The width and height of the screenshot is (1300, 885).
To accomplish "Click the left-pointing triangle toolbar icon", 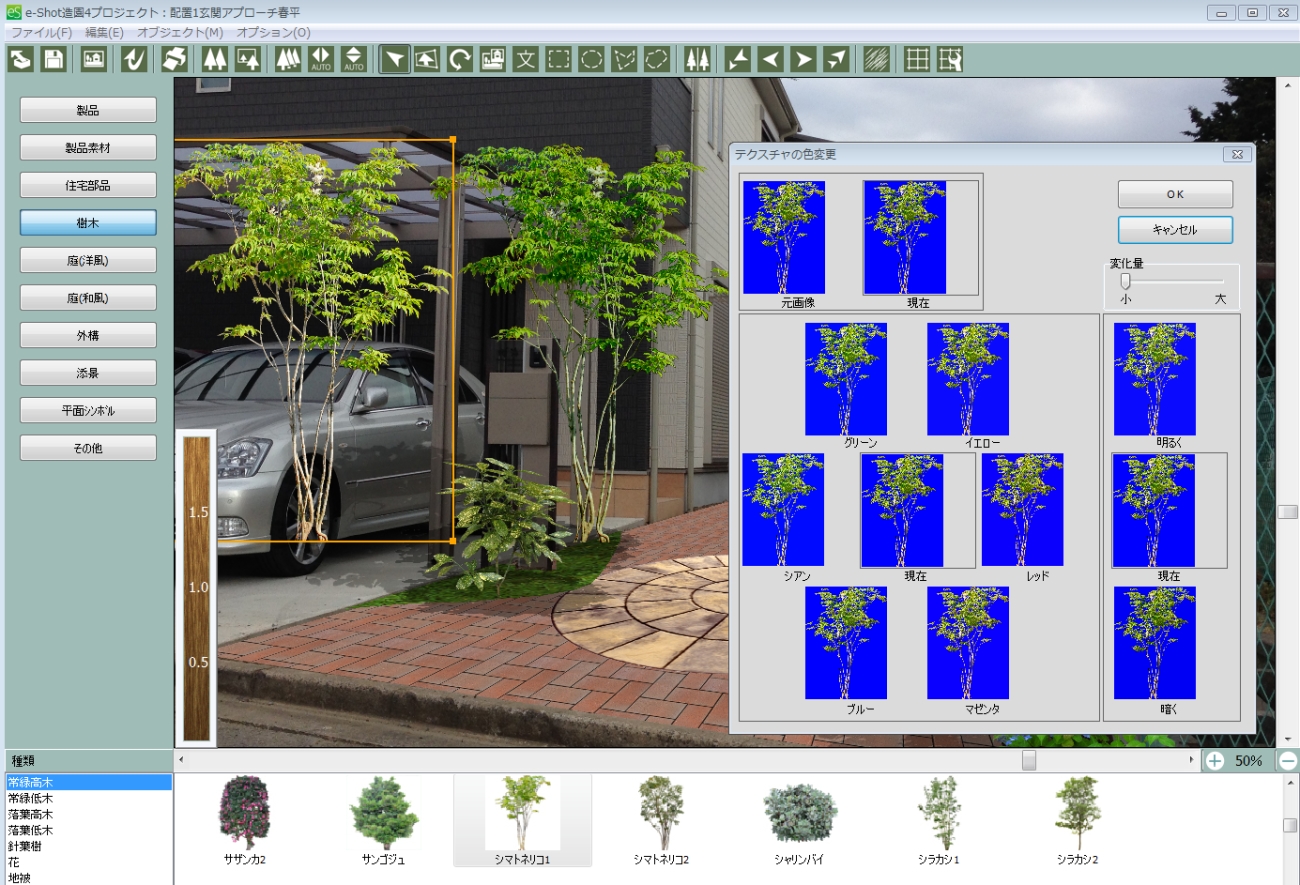I will coord(770,59).
